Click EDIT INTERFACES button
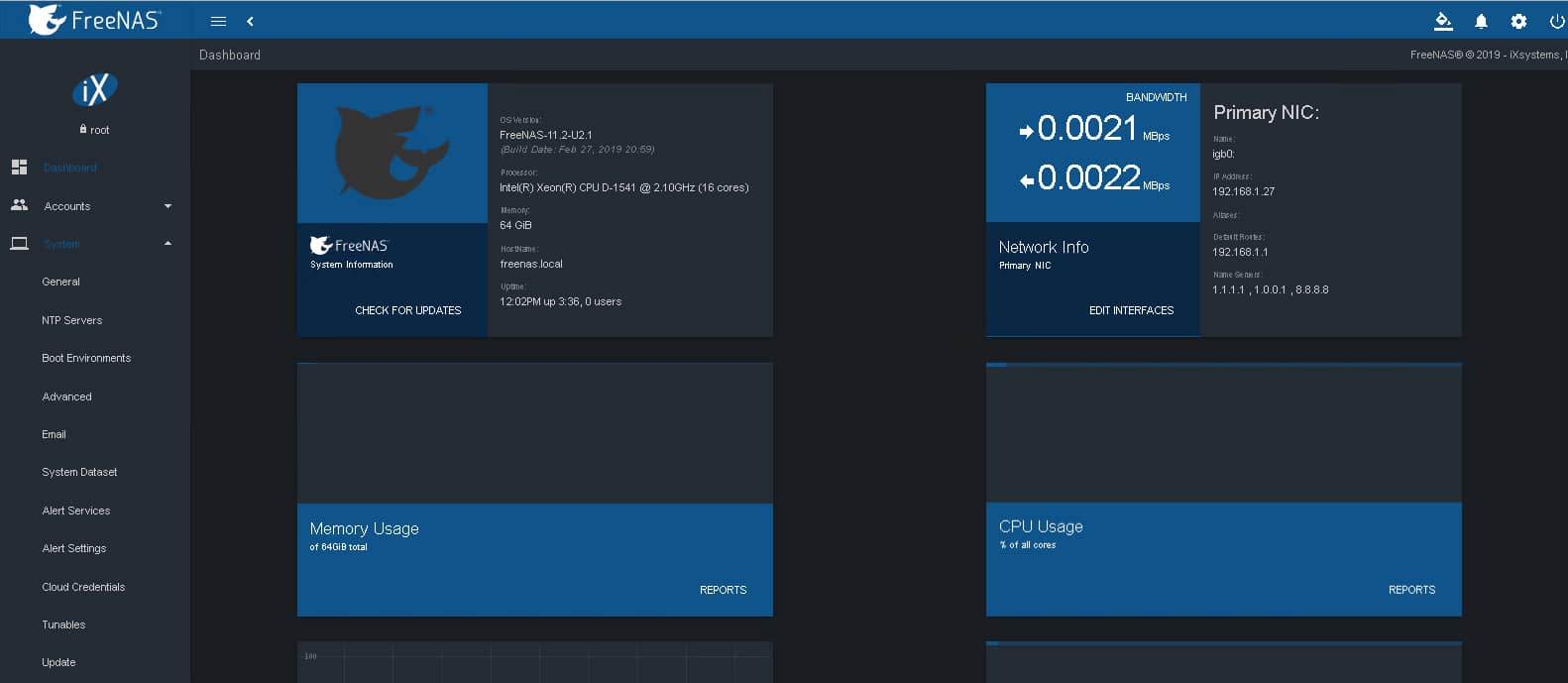The height and width of the screenshot is (683, 1568). (x=1131, y=310)
